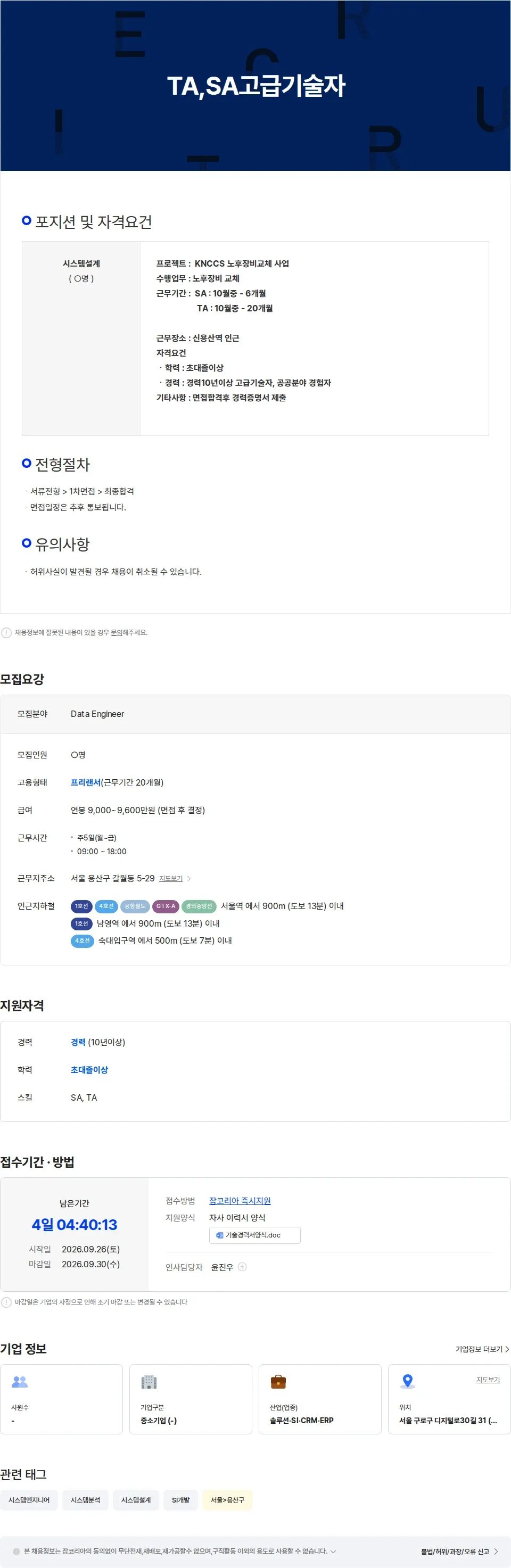The width and height of the screenshot is (511, 1568).
Task: Click the skill value SA, TA
Action: click(84, 1097)
